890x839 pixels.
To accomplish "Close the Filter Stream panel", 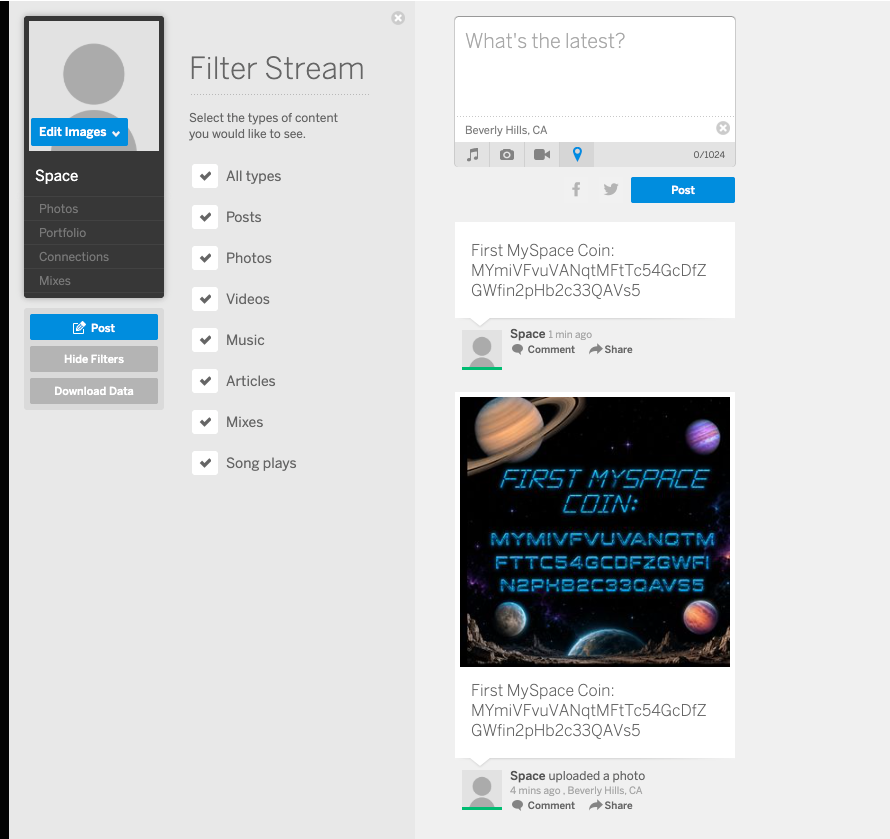I will [398, 18].
